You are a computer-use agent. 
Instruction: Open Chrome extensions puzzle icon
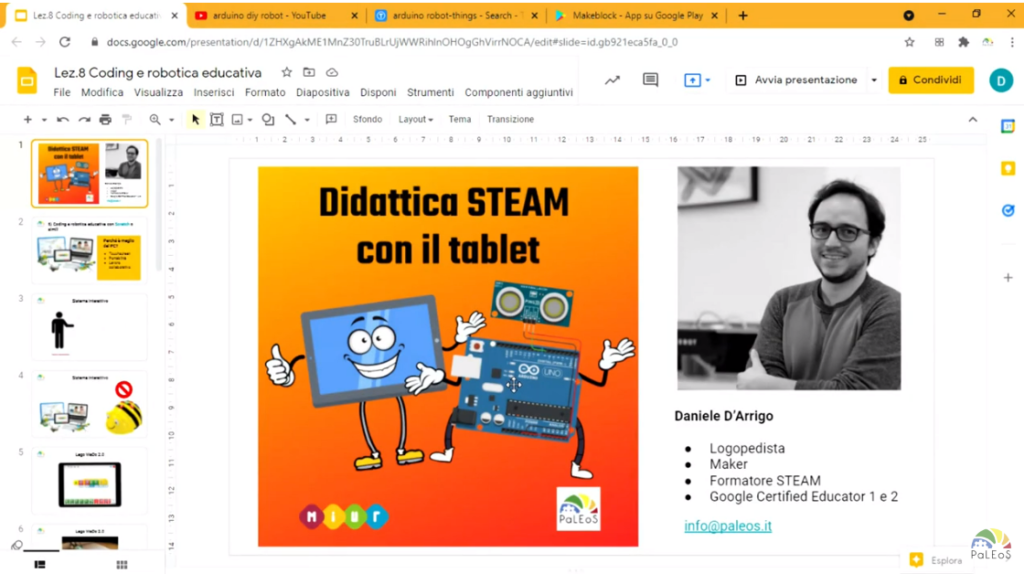pos(963,42)
